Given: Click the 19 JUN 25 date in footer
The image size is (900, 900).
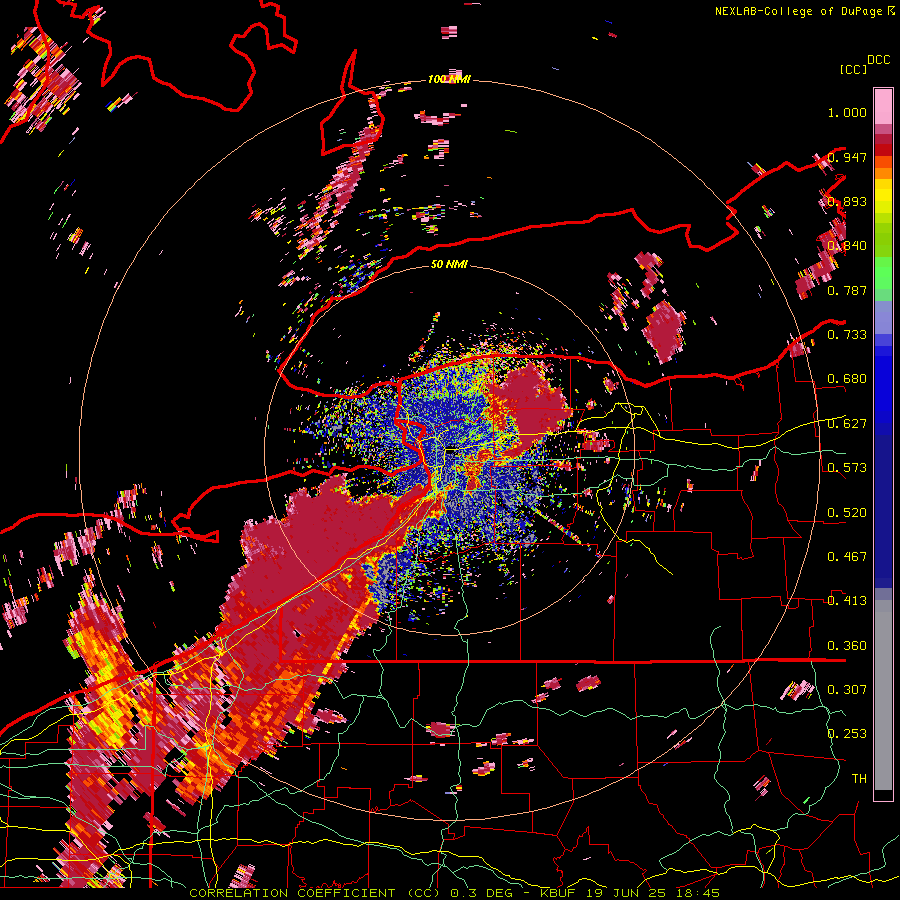Looking at the screenshot, I should pos(627,893).
